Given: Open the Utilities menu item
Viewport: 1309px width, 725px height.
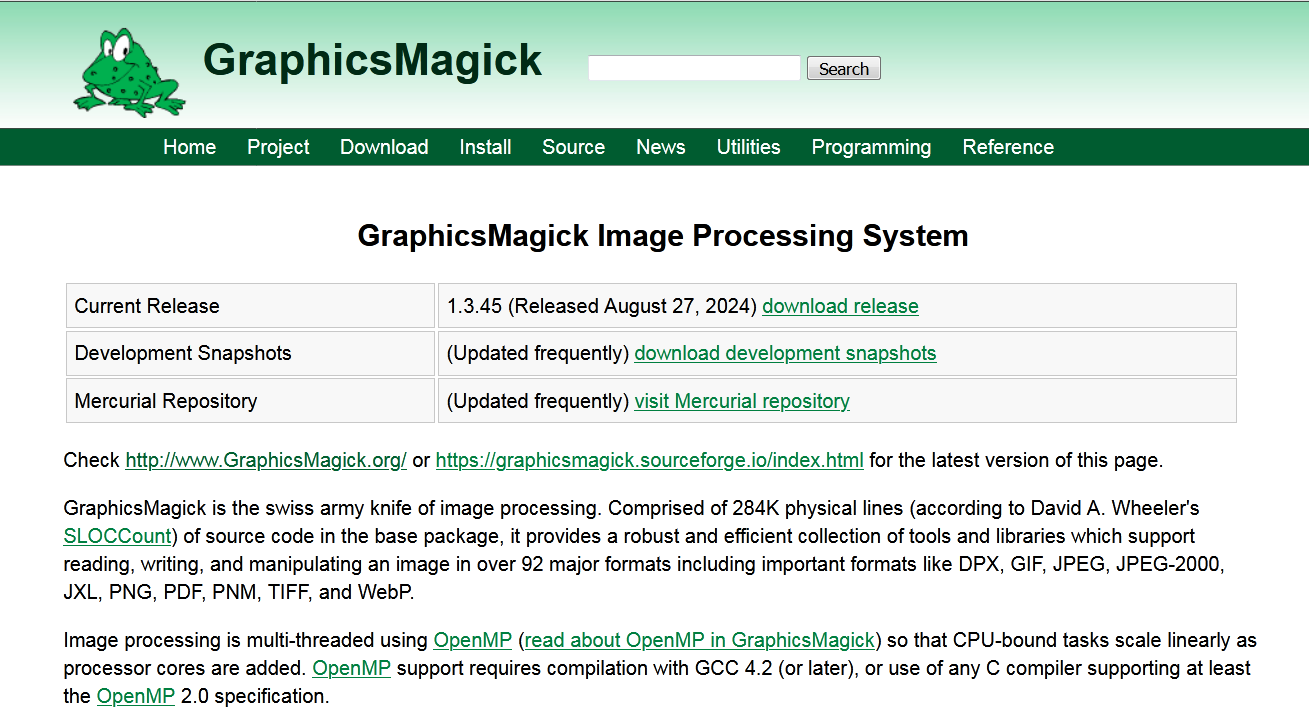Looking at the screenshot, I should (748, 147).
